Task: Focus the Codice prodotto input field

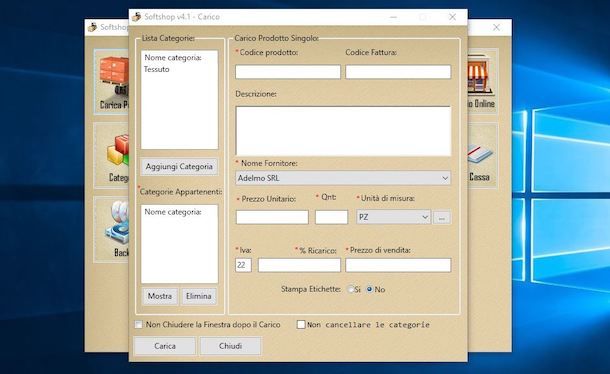Action: point(288,72)
